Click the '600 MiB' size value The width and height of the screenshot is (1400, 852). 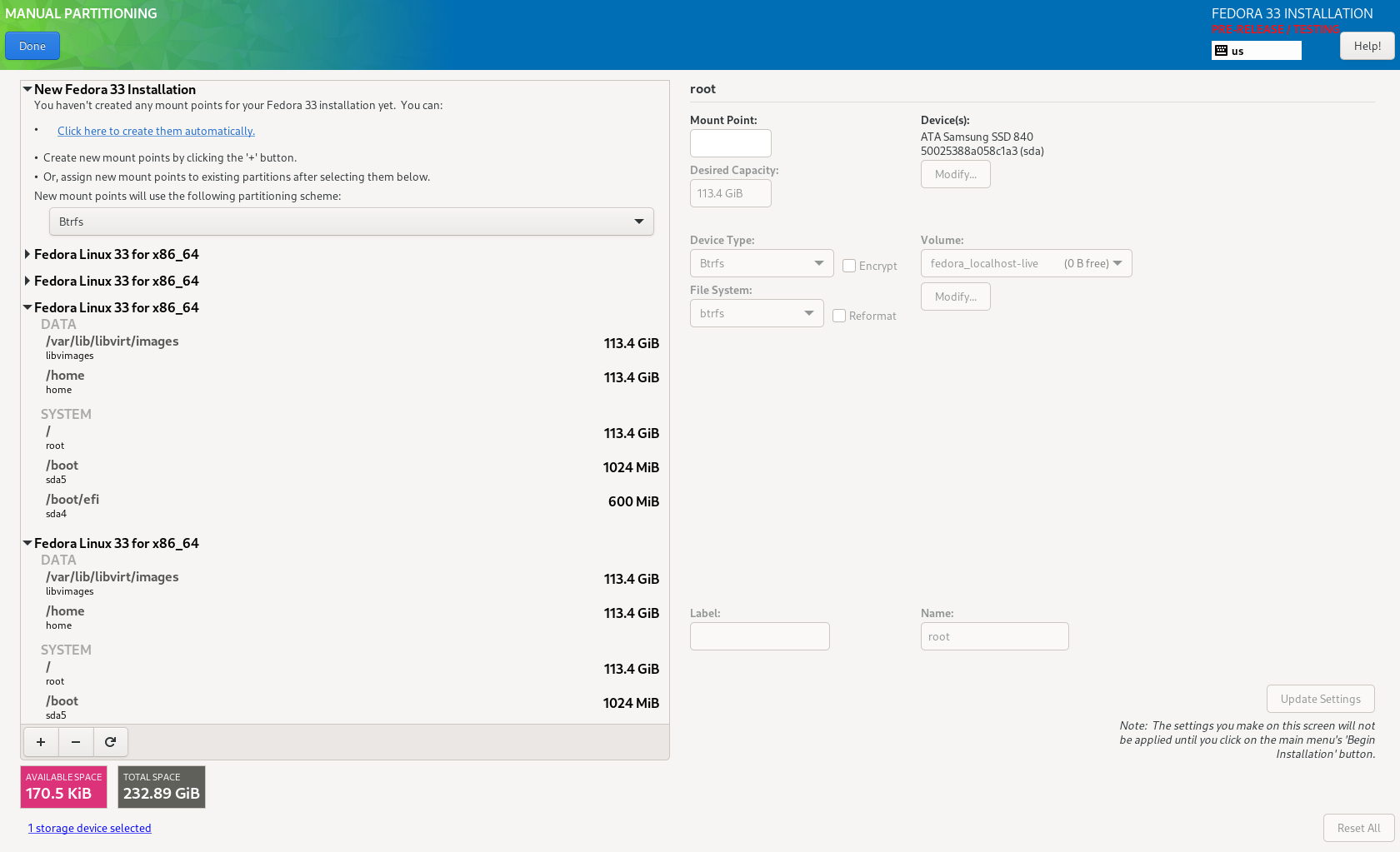[x=633, y=501]
